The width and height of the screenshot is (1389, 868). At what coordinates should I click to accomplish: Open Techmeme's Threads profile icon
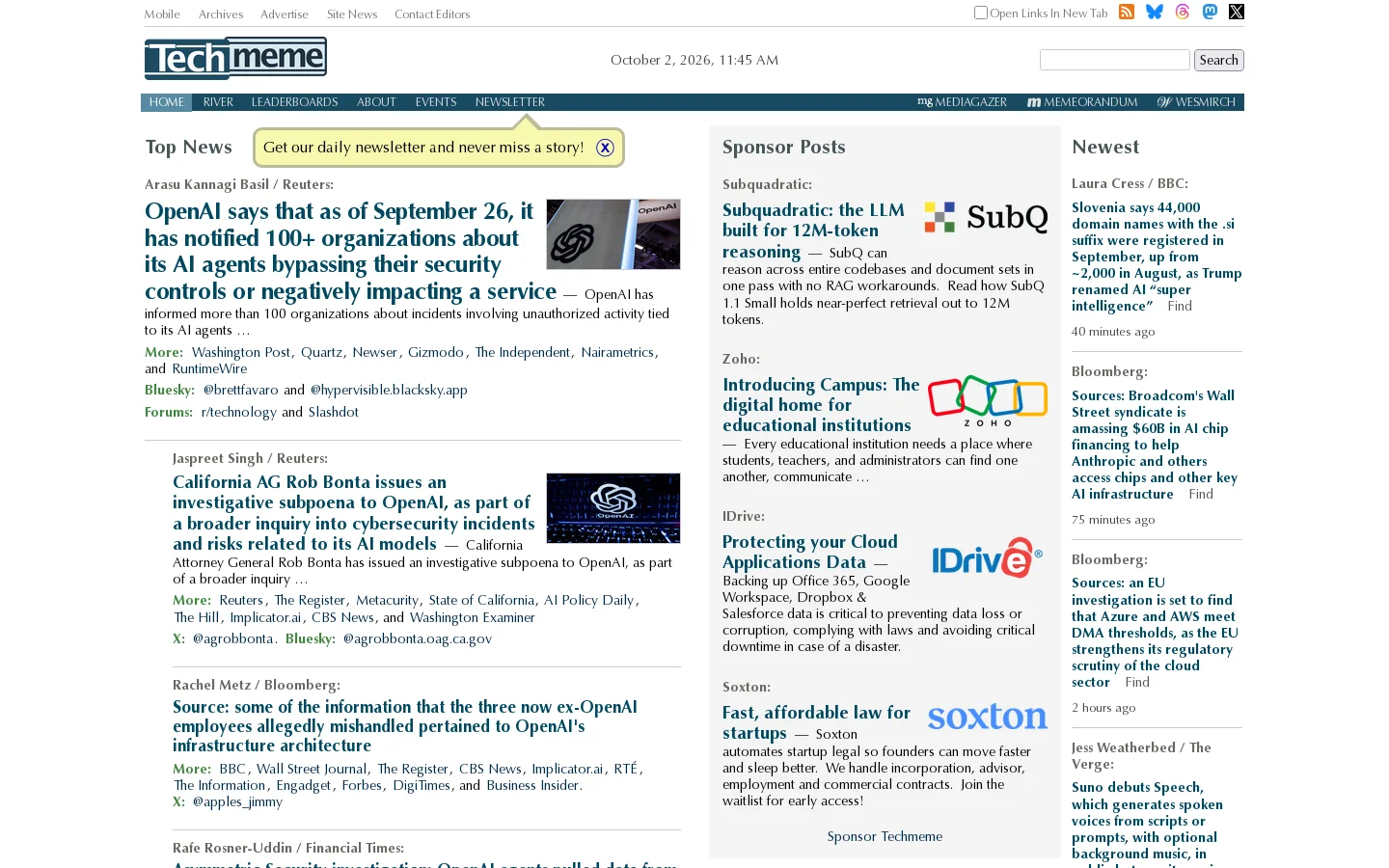1183,12
